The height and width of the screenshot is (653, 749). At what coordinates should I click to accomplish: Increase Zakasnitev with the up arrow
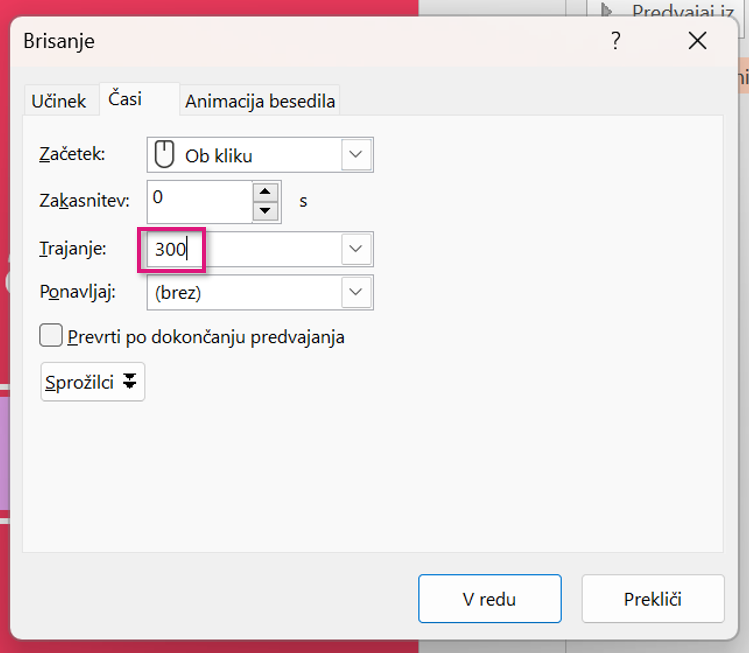(x=265, y=192)
